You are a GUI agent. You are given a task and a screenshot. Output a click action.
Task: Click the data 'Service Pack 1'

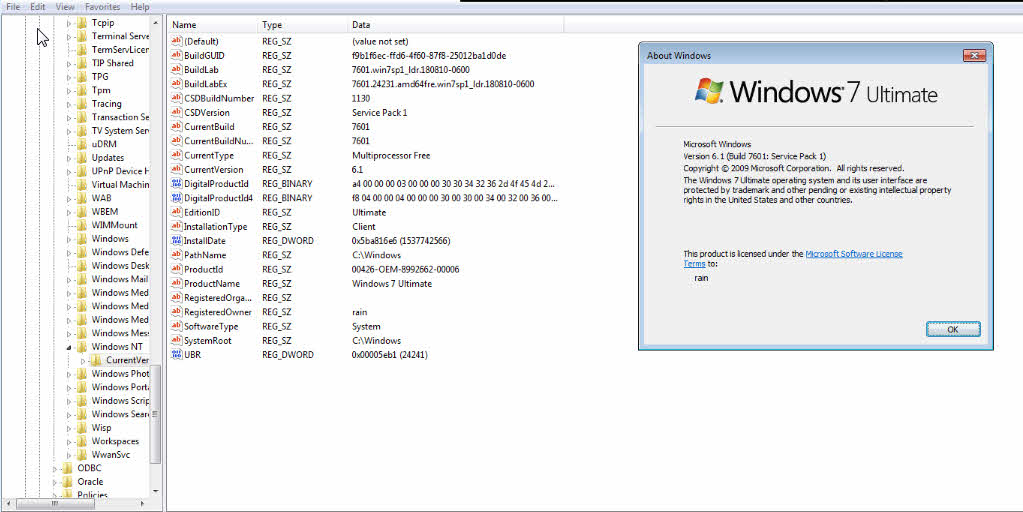point(380,113)
